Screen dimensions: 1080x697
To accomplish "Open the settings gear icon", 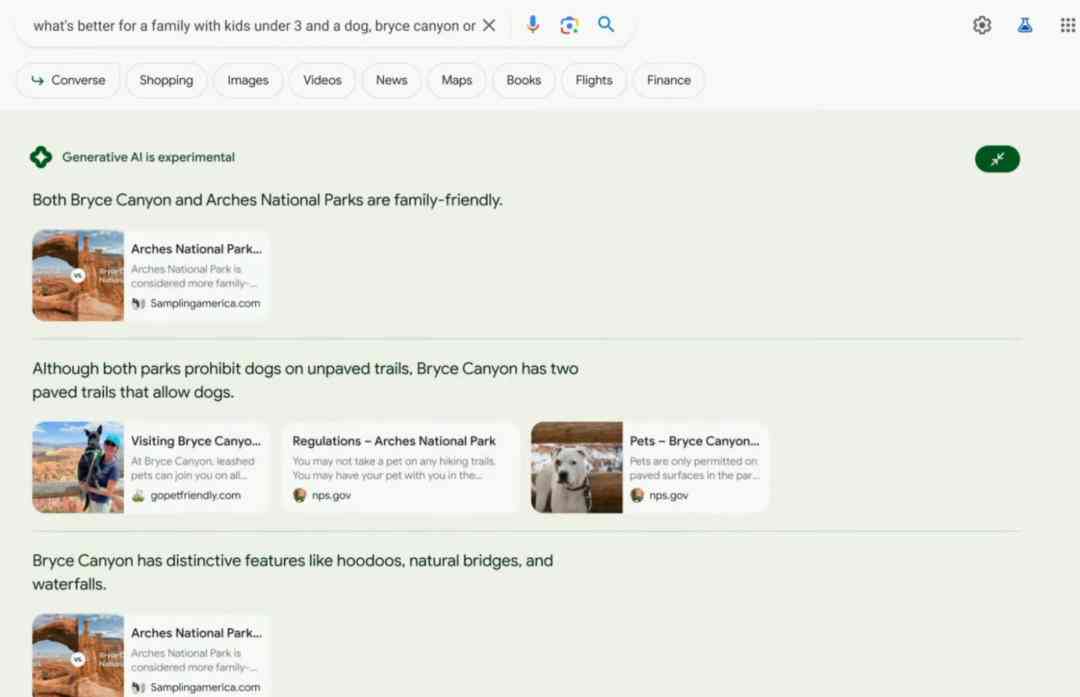I will [x=982, y=25].
